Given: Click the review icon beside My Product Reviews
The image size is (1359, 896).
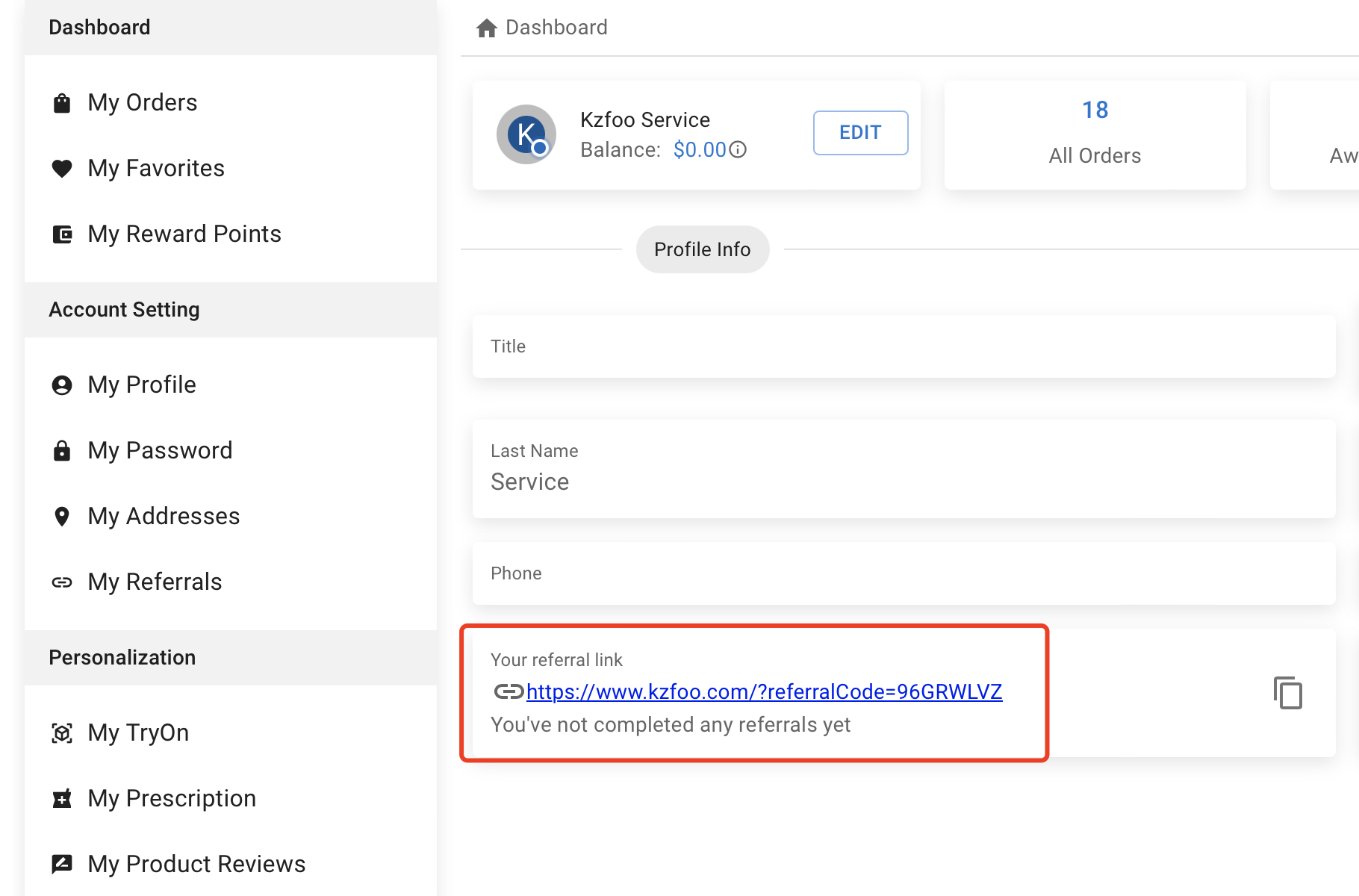Looking at the screenshot, I should [x=62, y=865].
